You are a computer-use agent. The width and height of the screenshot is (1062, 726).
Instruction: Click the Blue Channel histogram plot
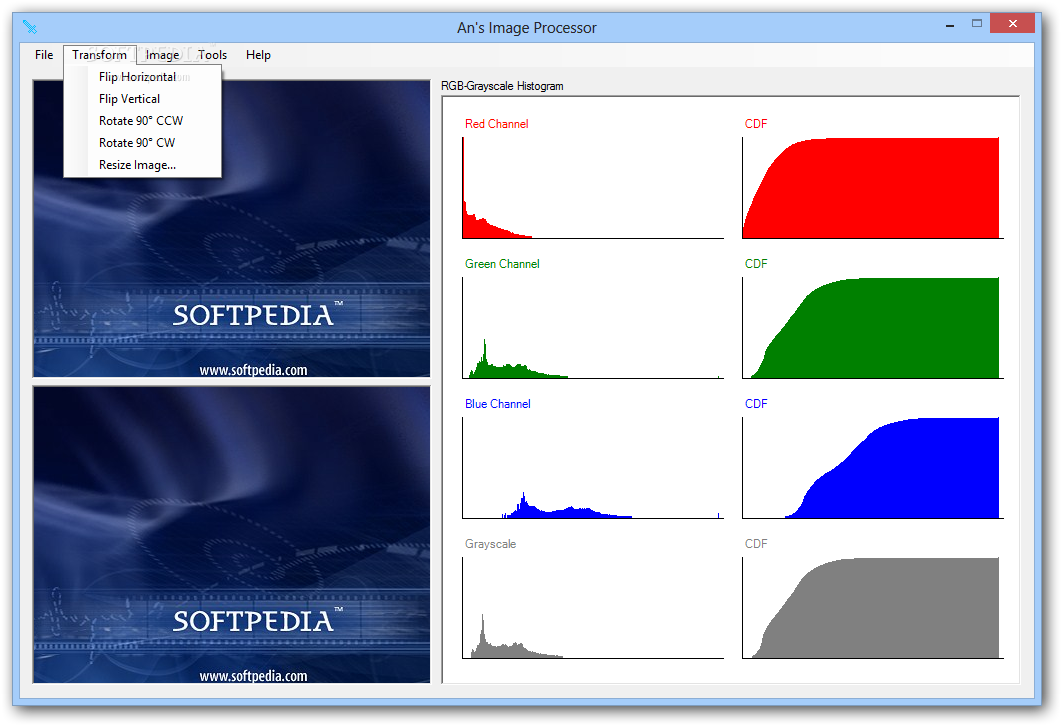(x=593, y=468)
